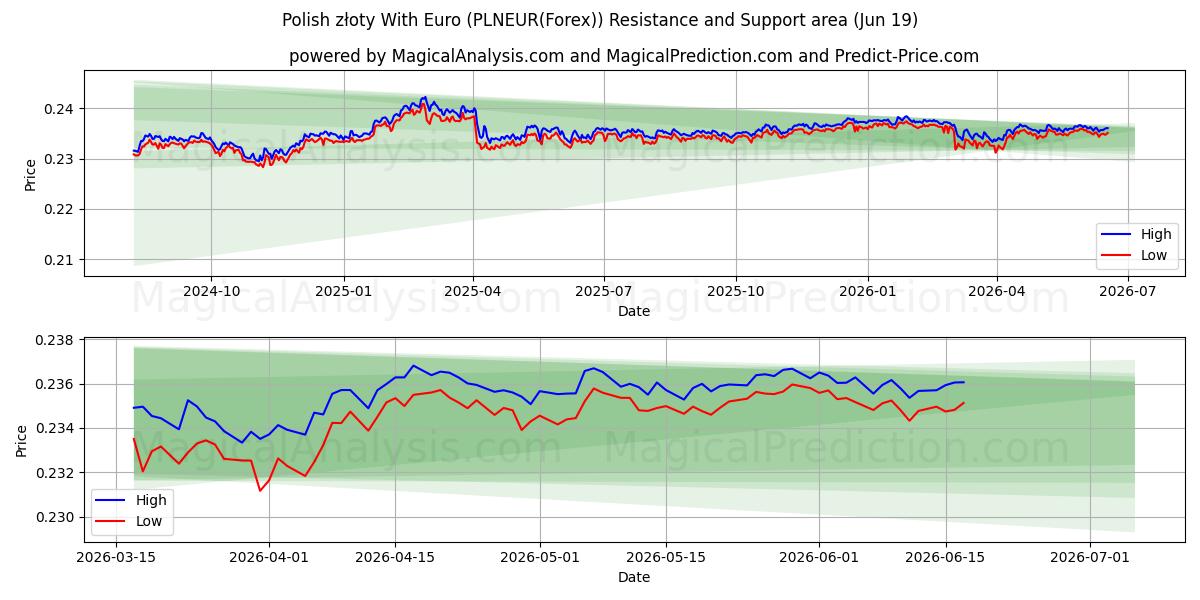This screenshot has width=1200, height=600.
Task: Click the bottom chart x-axis label '2026-04-01'
Action: [x=270, y=557]
